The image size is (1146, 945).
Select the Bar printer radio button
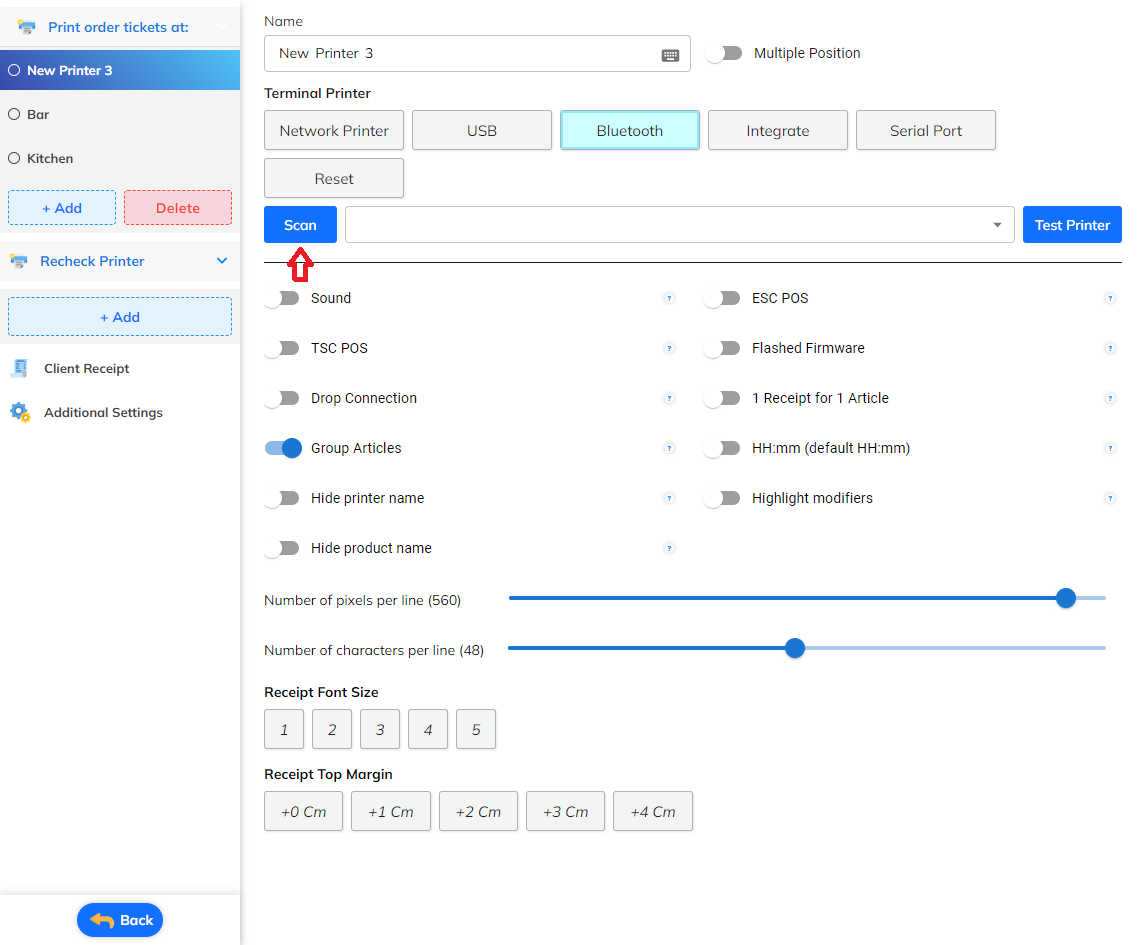click(14, 114)
